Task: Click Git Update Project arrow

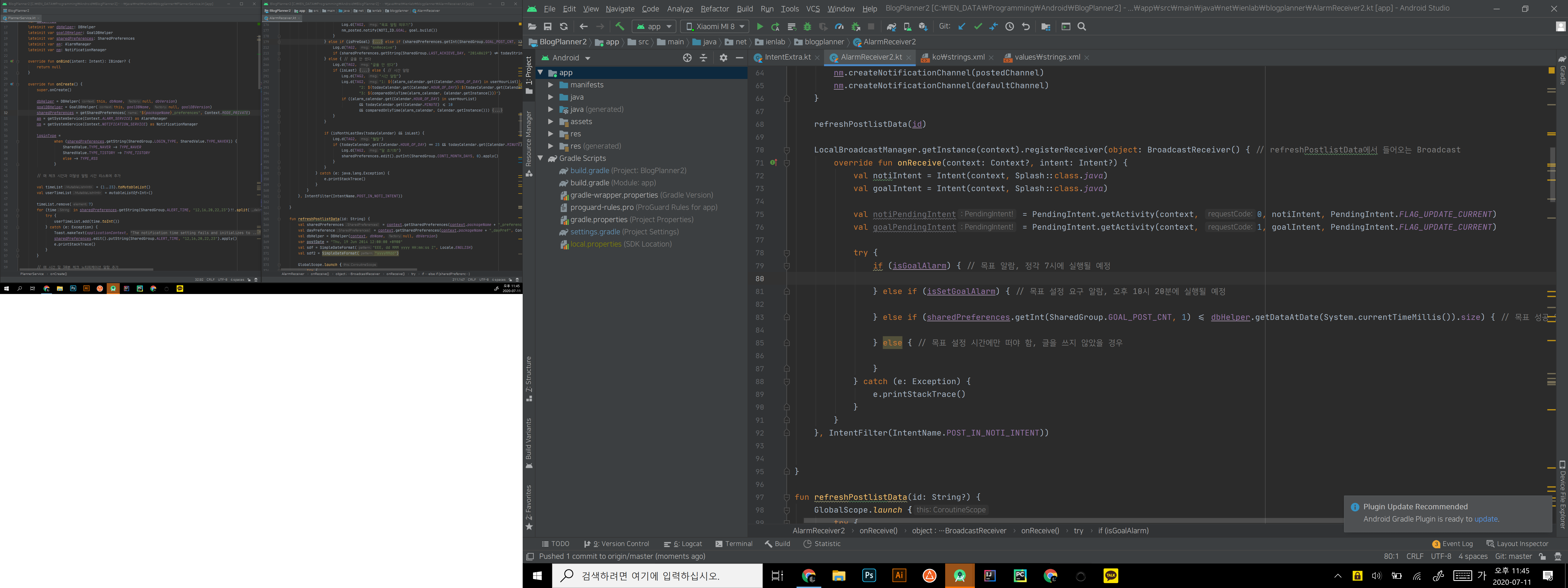Action: pyautogui.click(x=962, y=27)
